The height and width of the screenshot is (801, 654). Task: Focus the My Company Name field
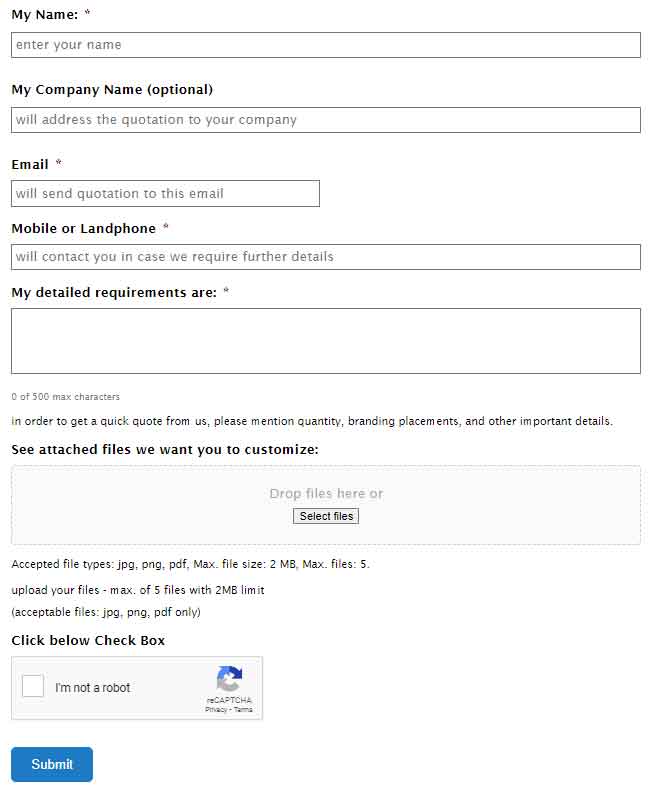pos(325,120)
